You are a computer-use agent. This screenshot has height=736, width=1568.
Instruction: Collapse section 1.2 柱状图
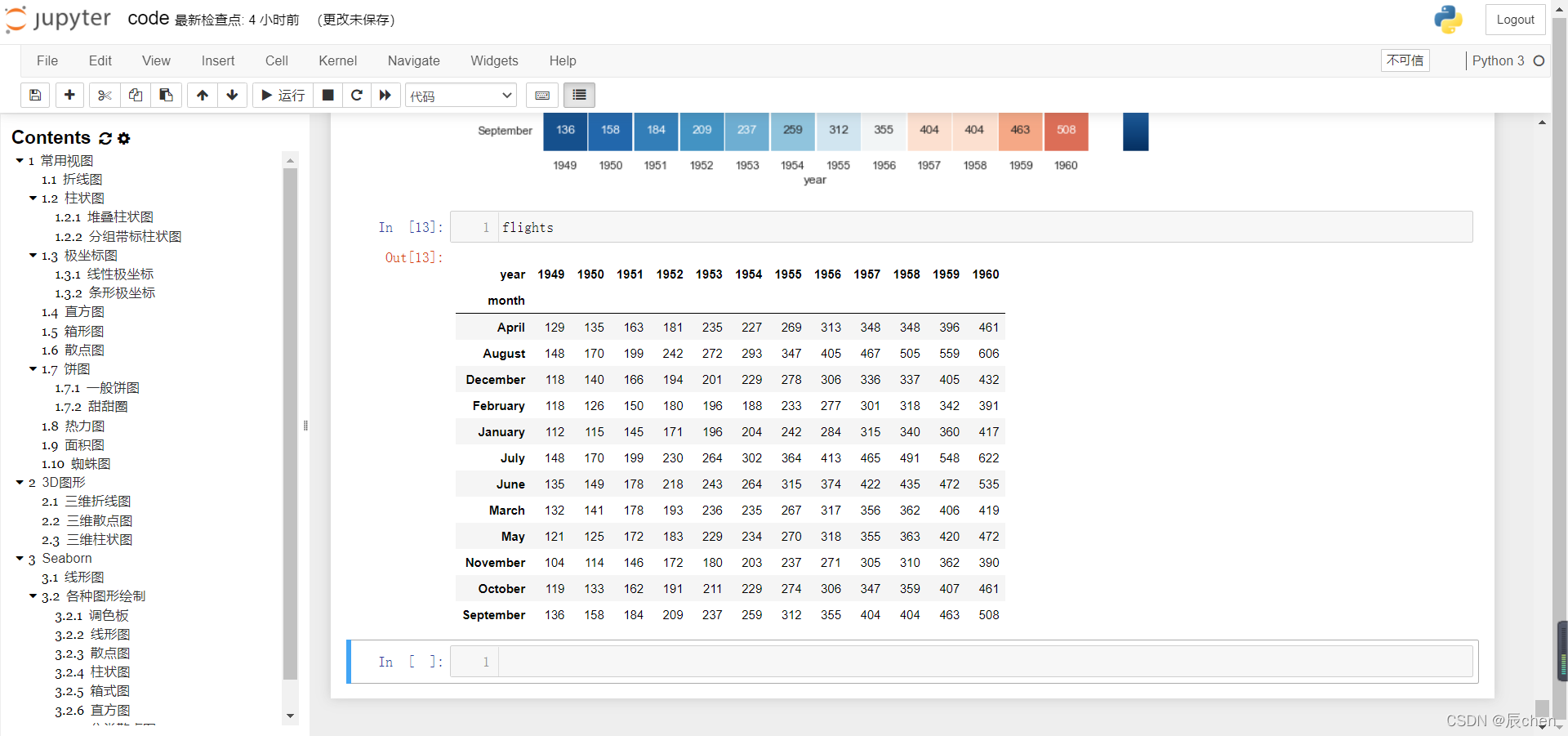click(x=33, y=198)
